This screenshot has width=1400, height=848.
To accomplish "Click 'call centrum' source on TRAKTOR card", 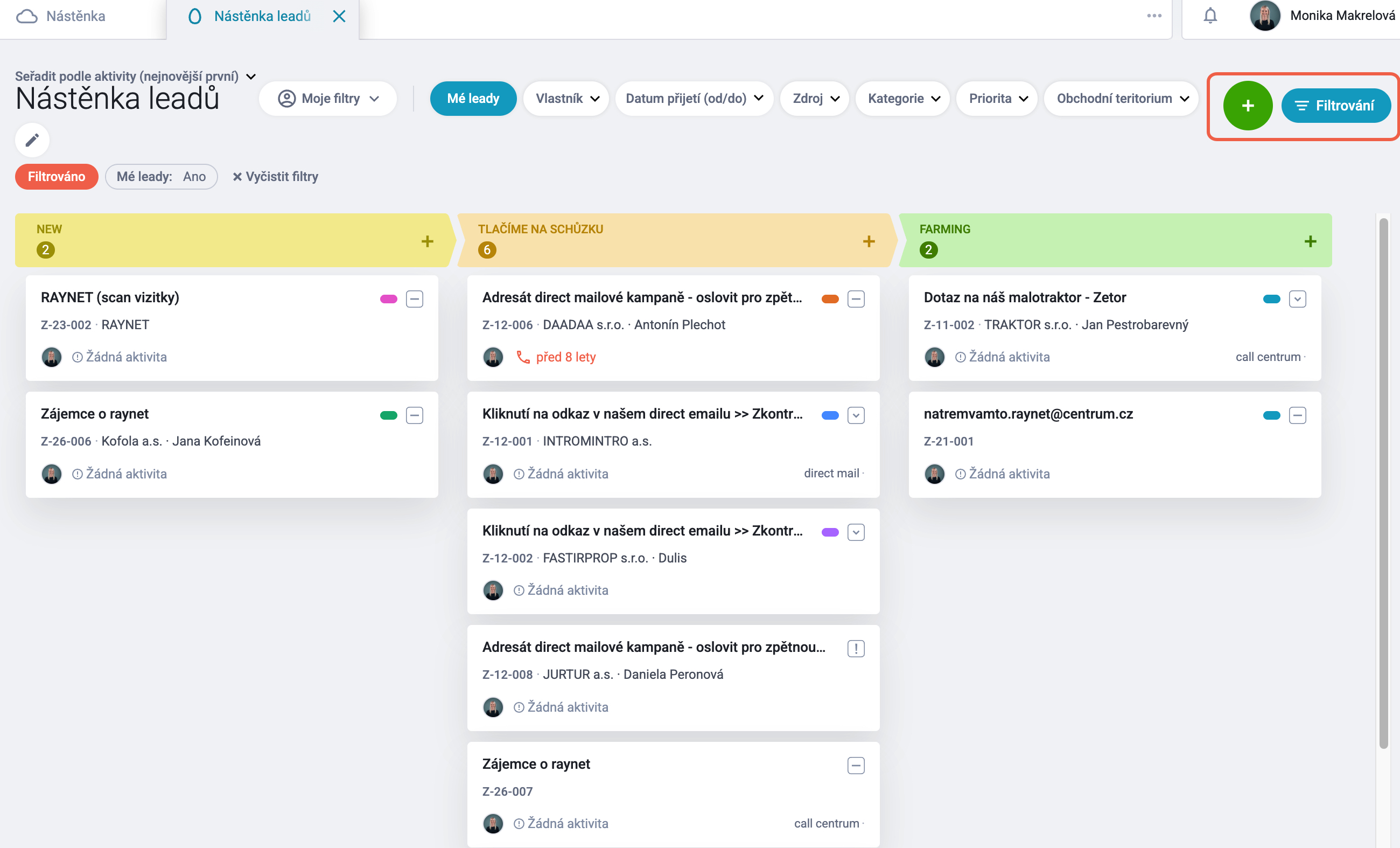I will 1268,357.
